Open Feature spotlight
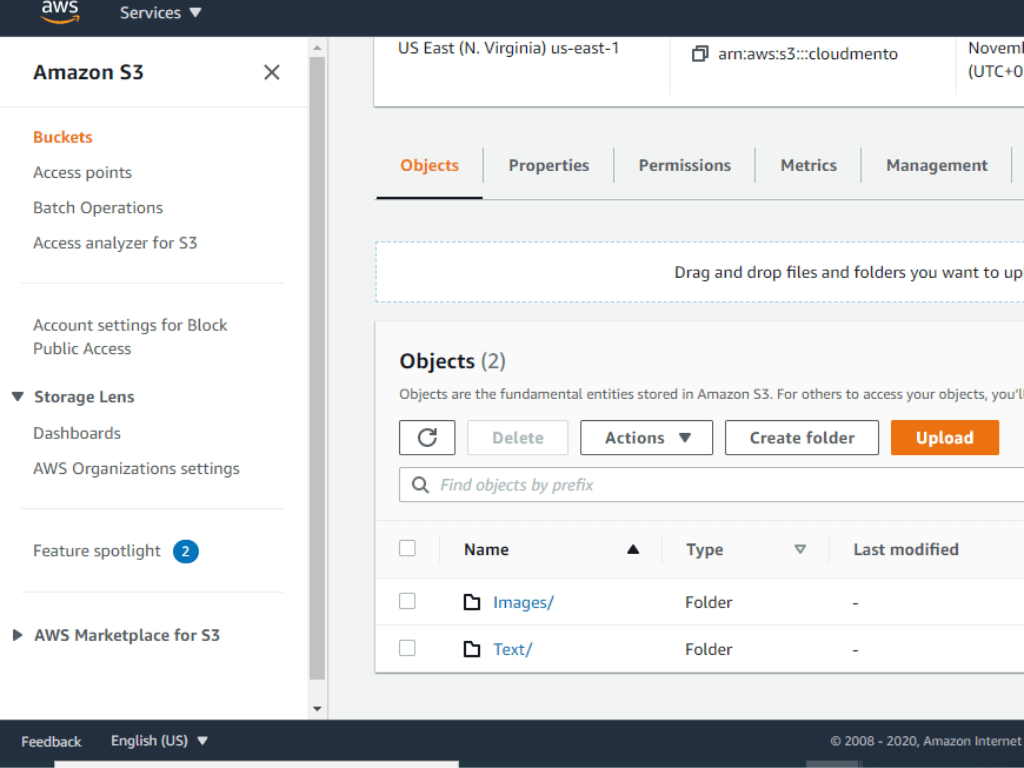The height and width of the screenshot is (768, 1024). pyautogui.click(x=97, y=551)
